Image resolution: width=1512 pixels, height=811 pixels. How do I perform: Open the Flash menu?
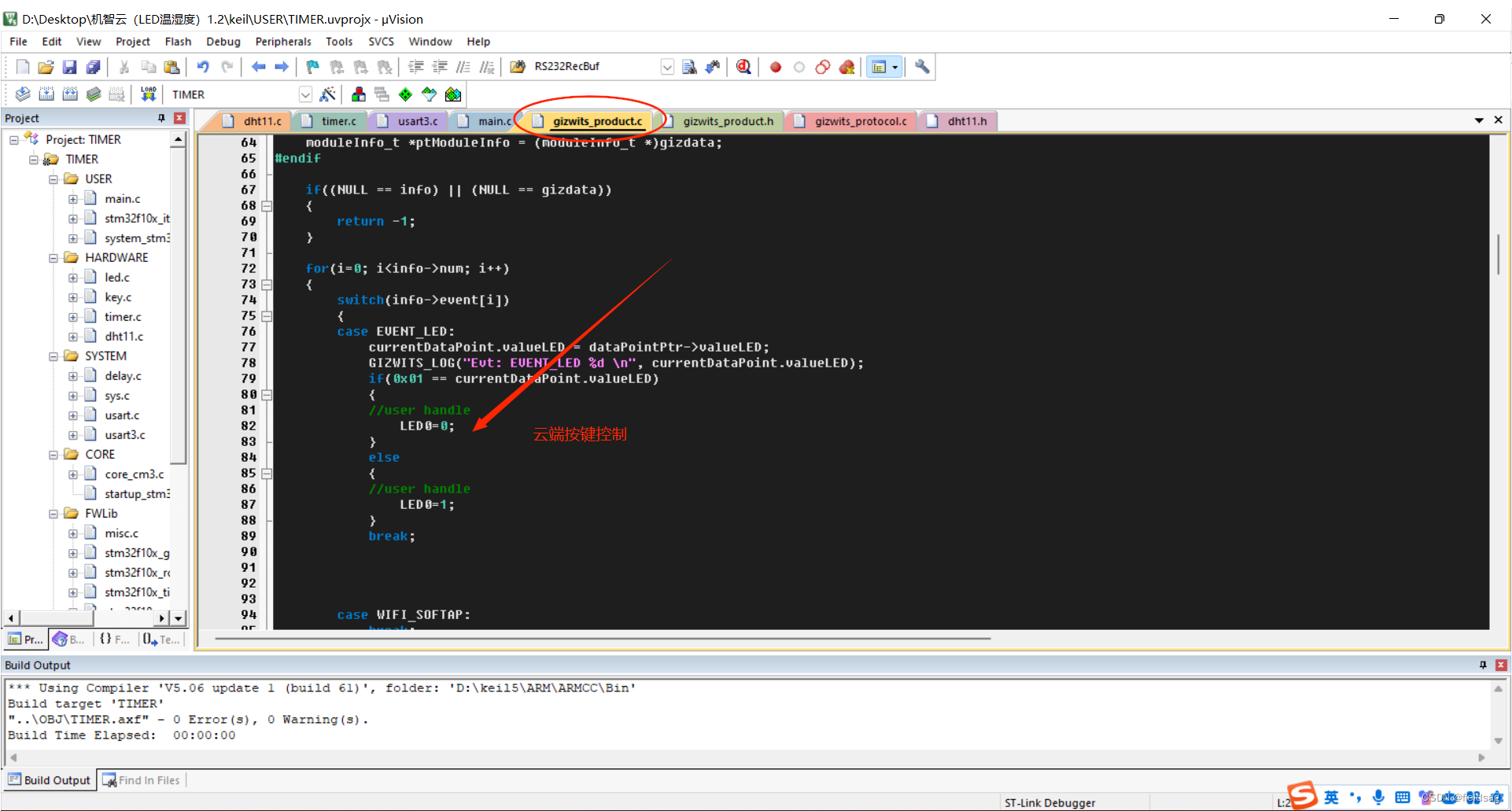tap(178, 42)
